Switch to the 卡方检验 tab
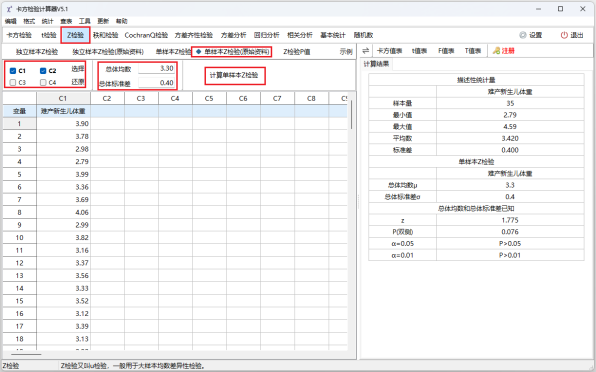This screenshot has width=596, height=372. [19, 35]
